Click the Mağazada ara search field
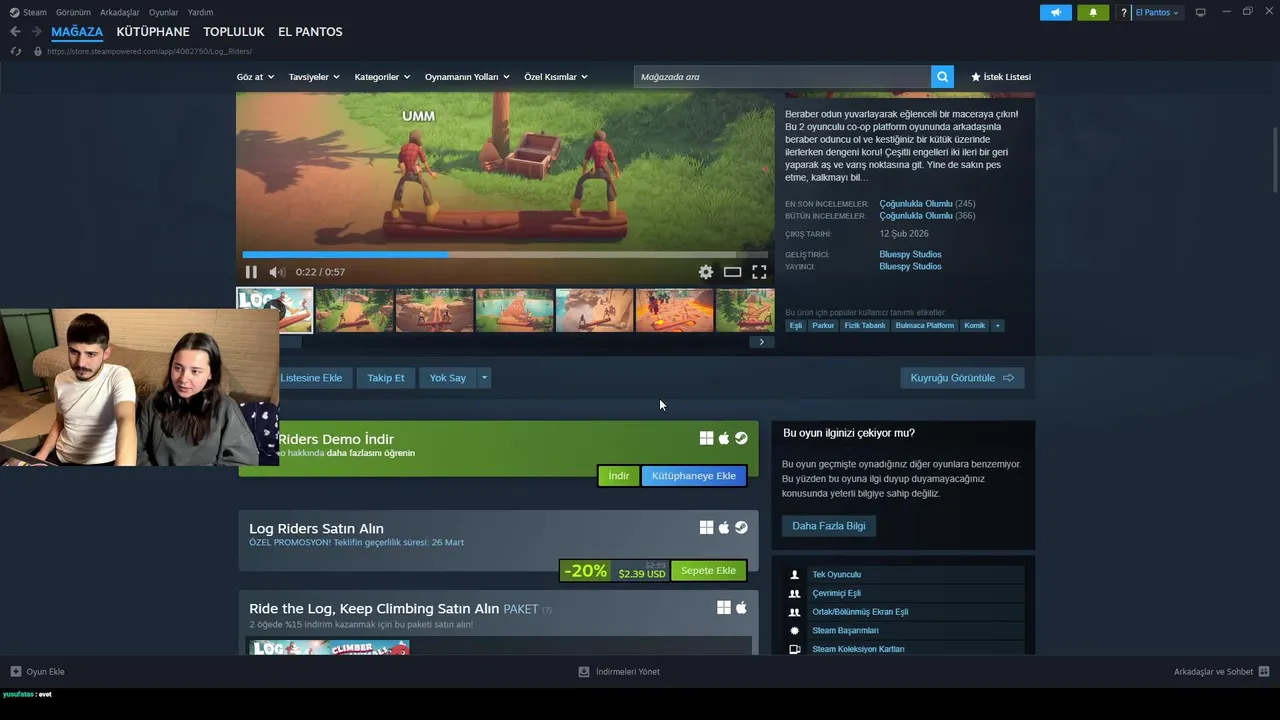This screenshot has height=720, width=1280. [782, 77]
